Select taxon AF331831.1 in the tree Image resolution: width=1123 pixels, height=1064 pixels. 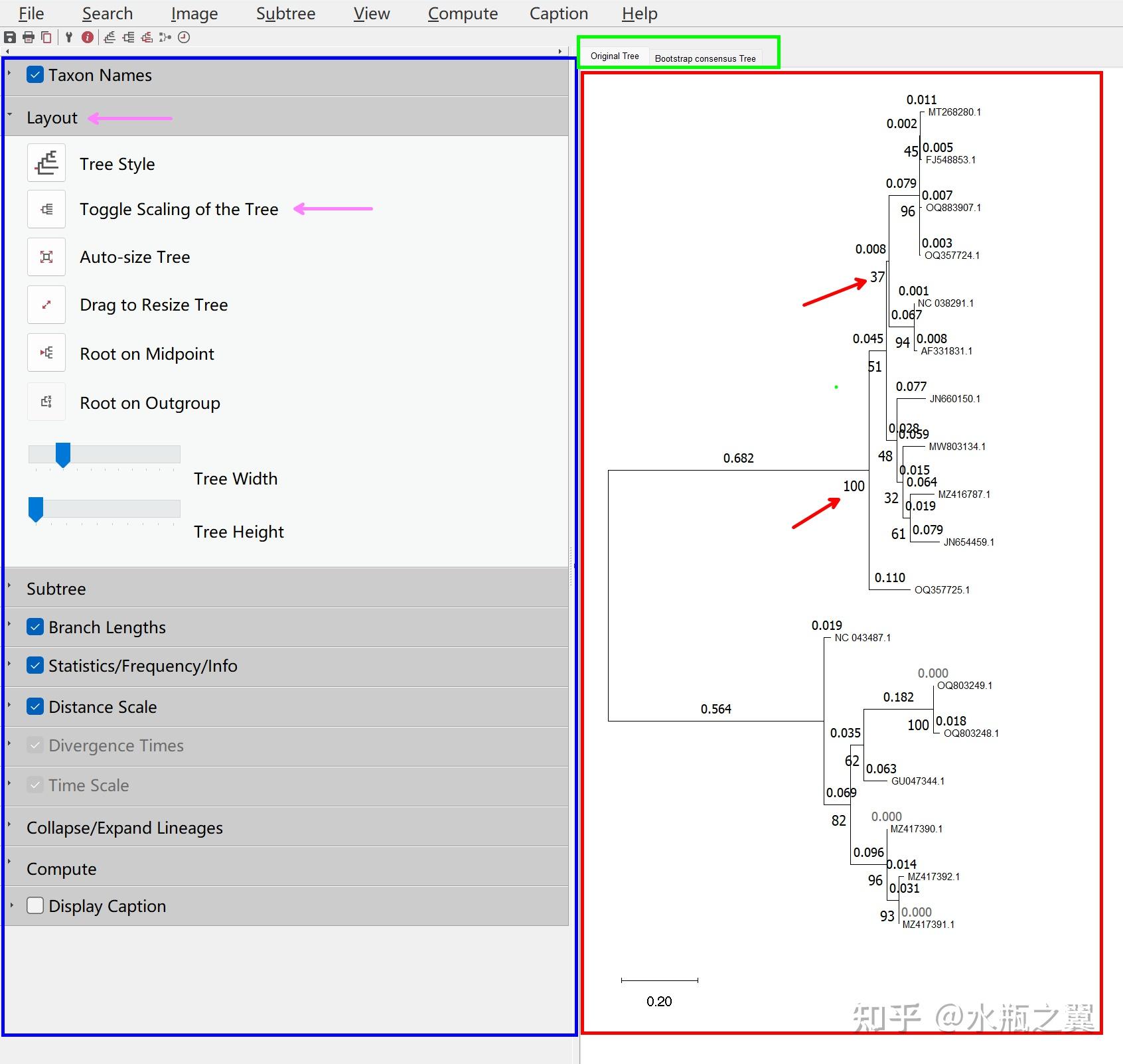pos(946,351)
